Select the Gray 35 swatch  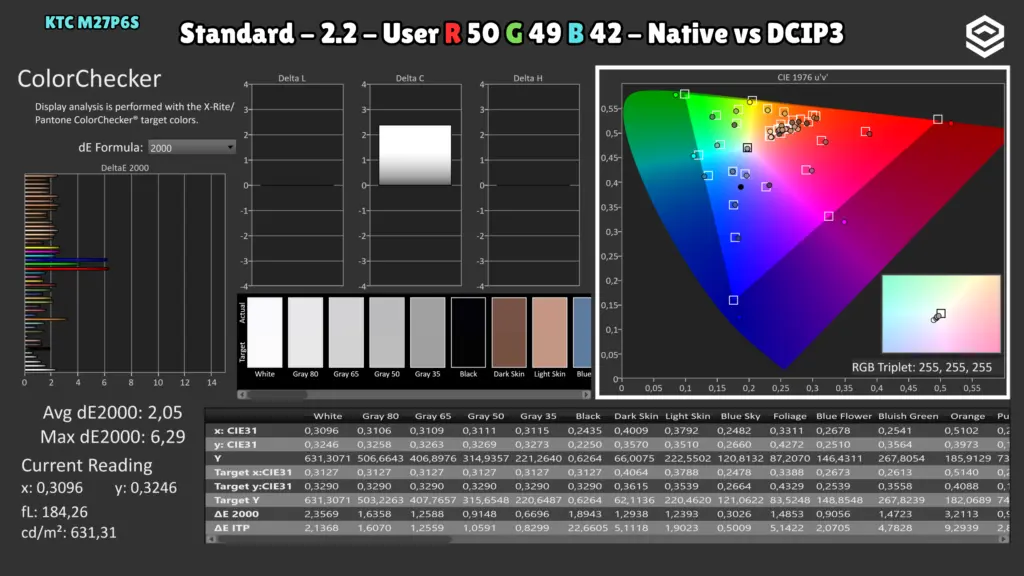click(427, 332)
